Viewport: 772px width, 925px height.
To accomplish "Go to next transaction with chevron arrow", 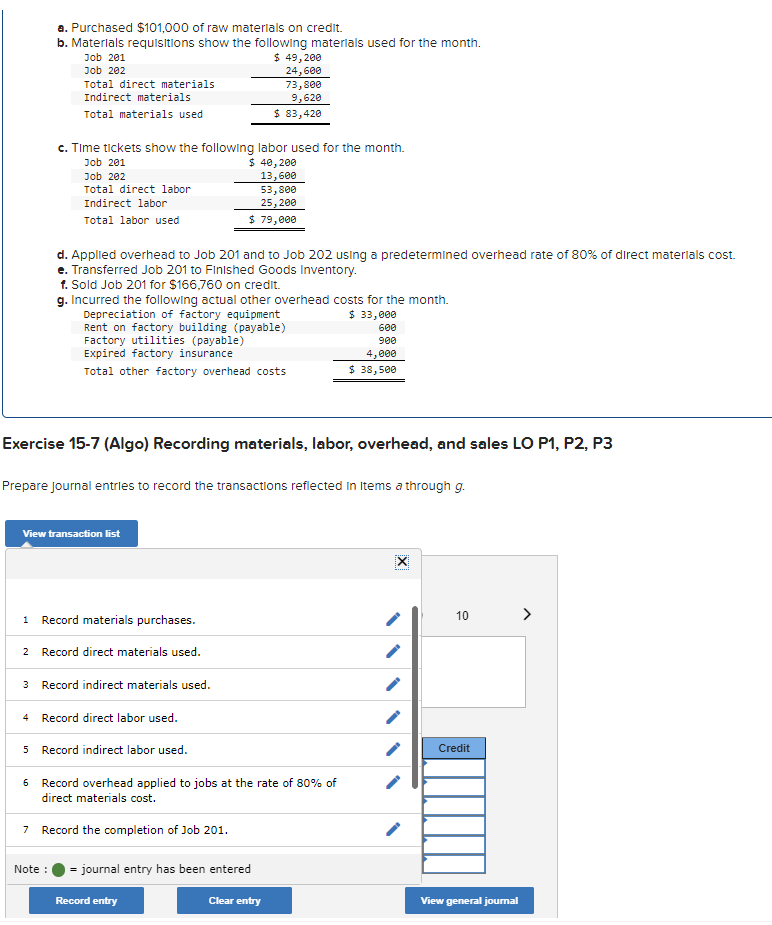I will tap(527, 614).
